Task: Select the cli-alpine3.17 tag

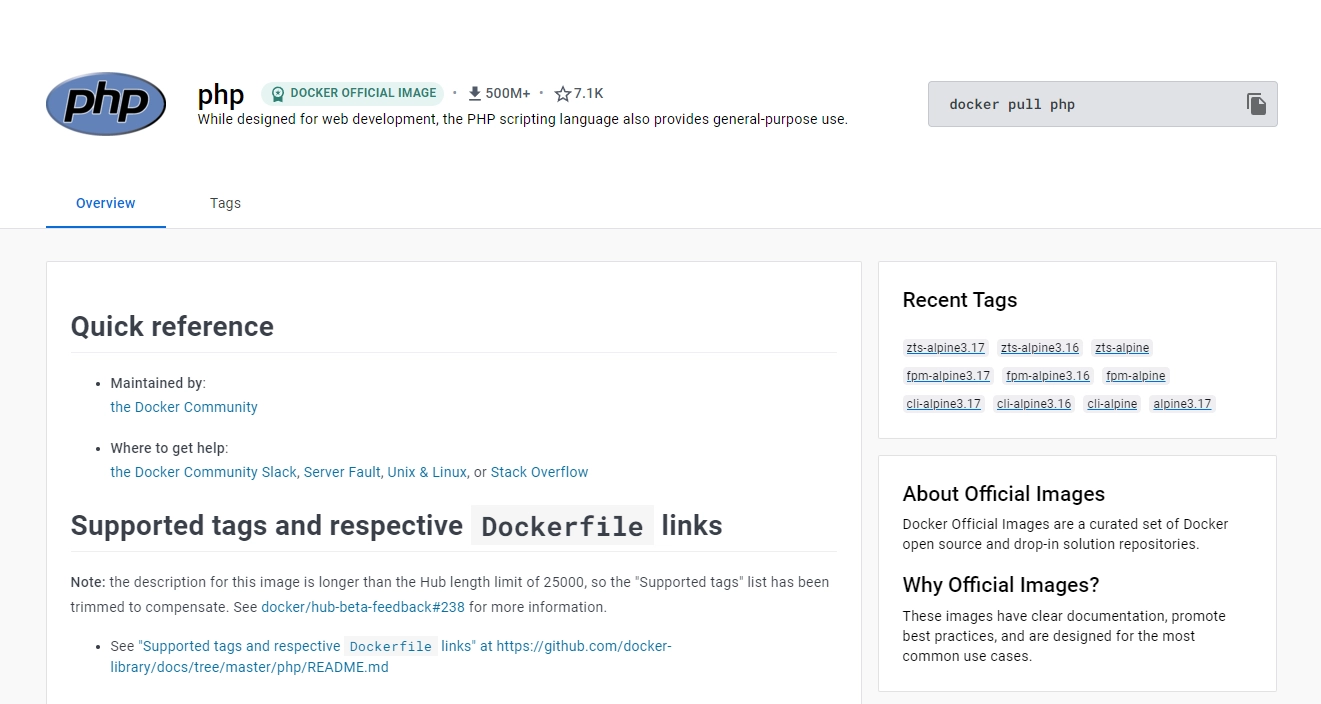Action: pos(944,404)
